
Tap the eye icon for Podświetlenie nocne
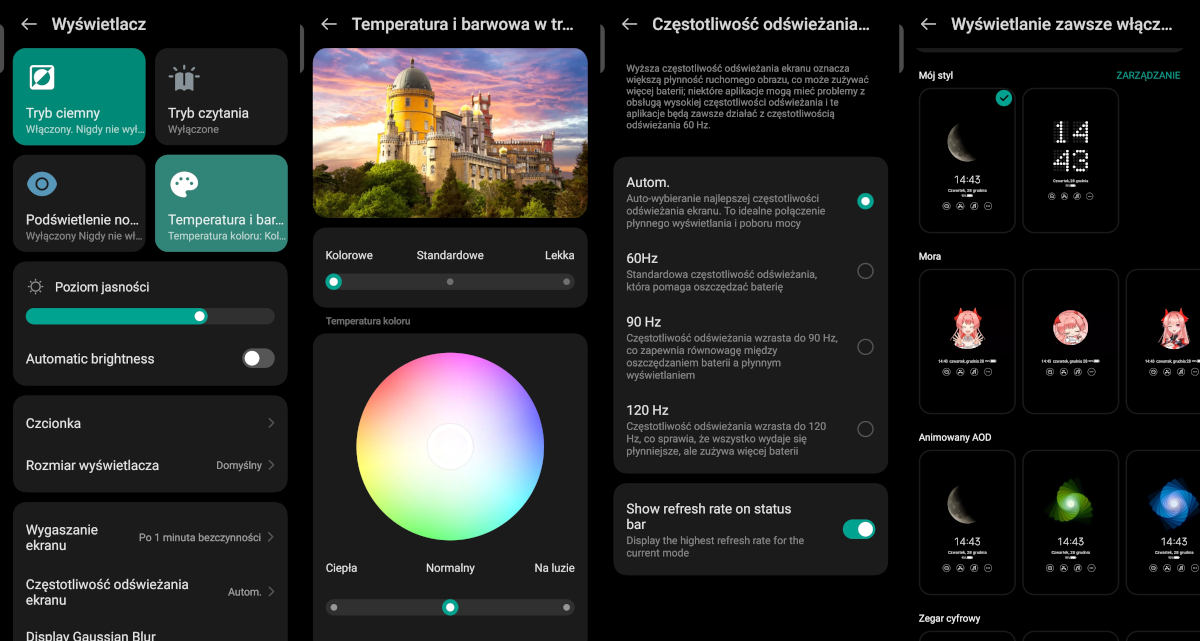[x=42, y=184]
